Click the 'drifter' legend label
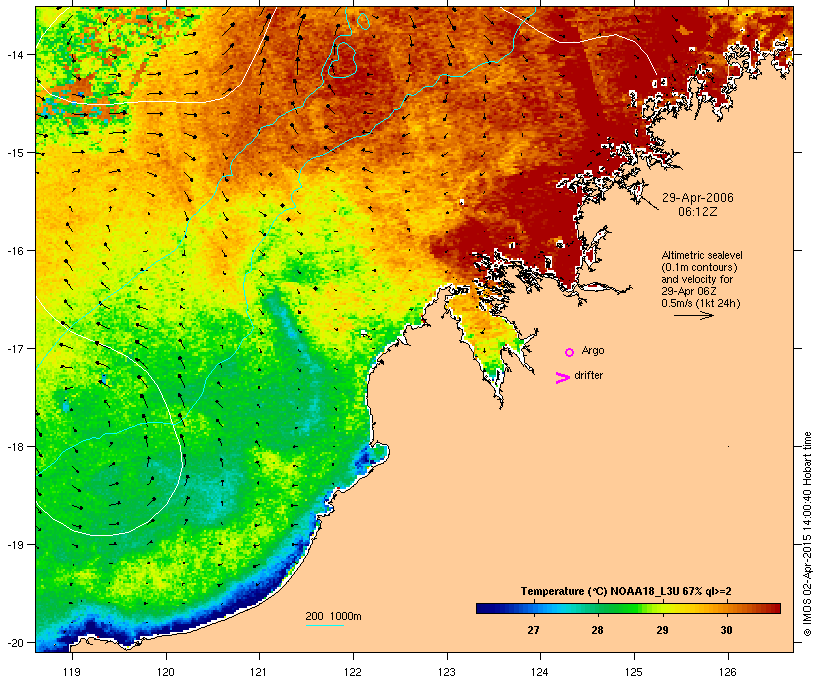820x680 pixels. point(588,375)
